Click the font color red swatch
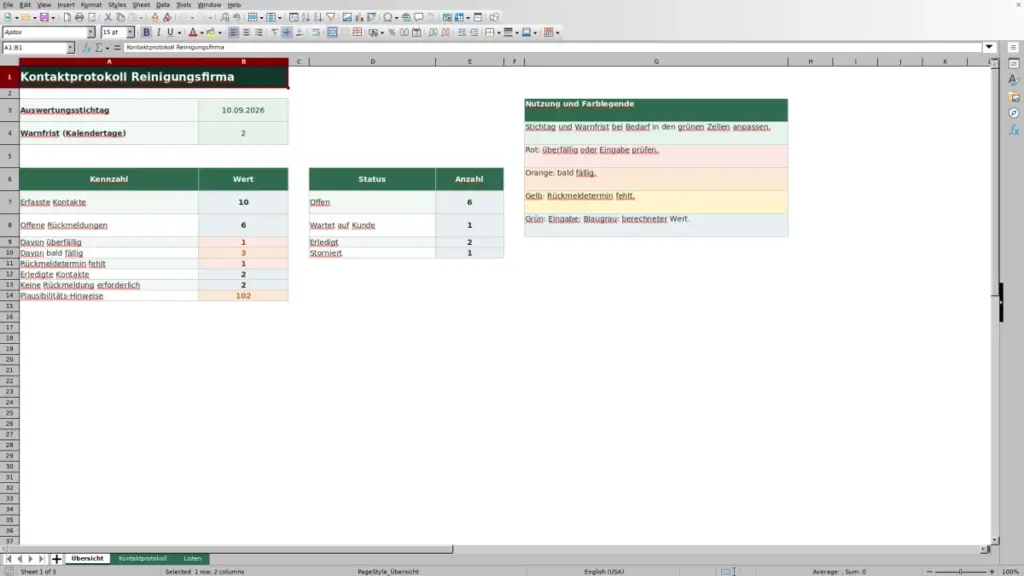Viewport: 1024px width, 576px height. point(193,33)
